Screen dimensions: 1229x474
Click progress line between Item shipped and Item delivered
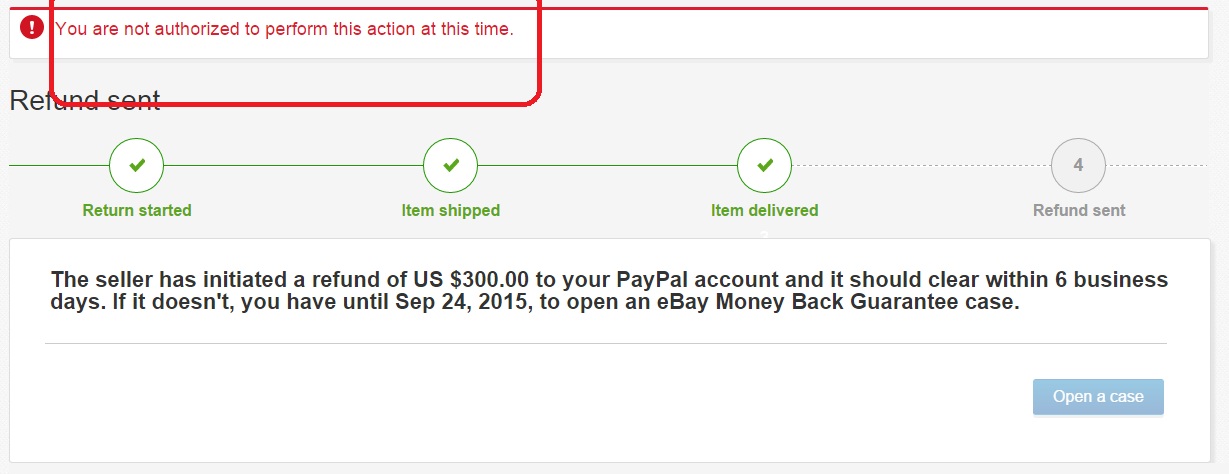(x=608, y=165)
